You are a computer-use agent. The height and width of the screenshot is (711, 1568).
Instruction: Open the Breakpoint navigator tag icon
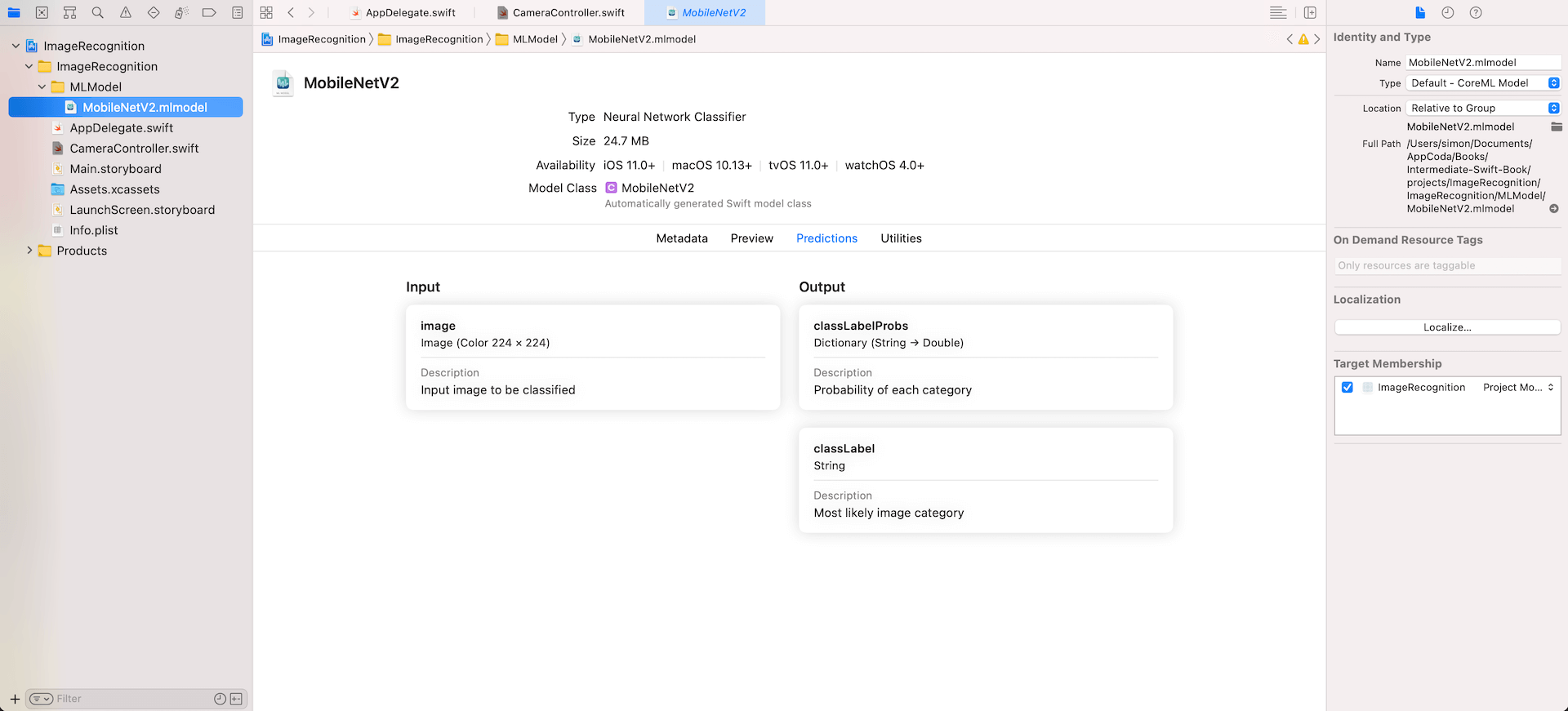click(209, 12)
